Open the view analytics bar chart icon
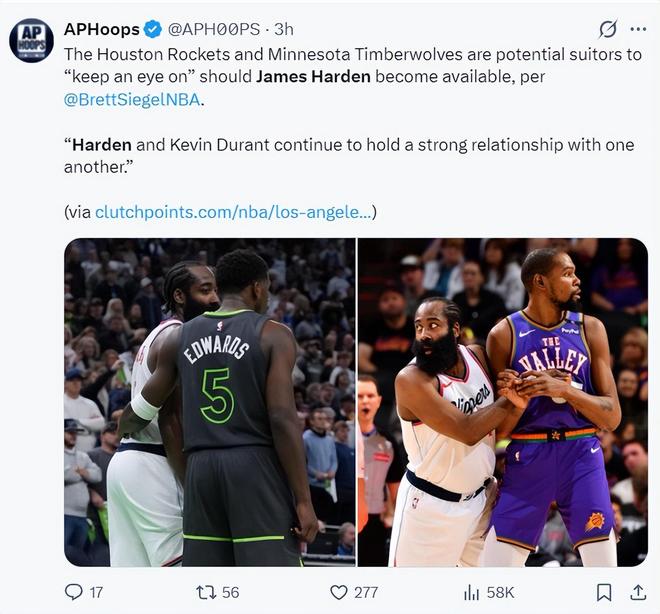Screen dimensions: 660x614 (471, 593)
